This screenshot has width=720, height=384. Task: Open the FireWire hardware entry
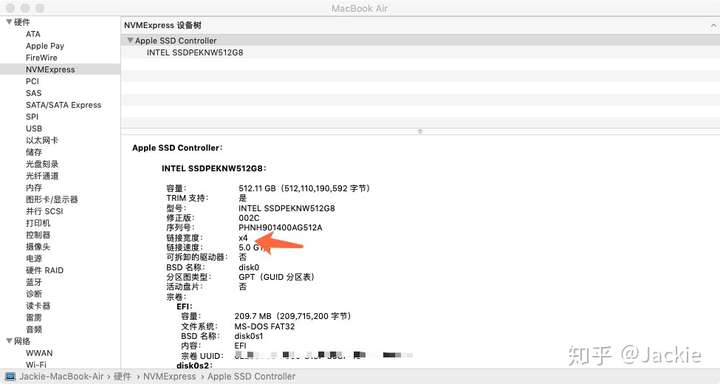(41, 58)
